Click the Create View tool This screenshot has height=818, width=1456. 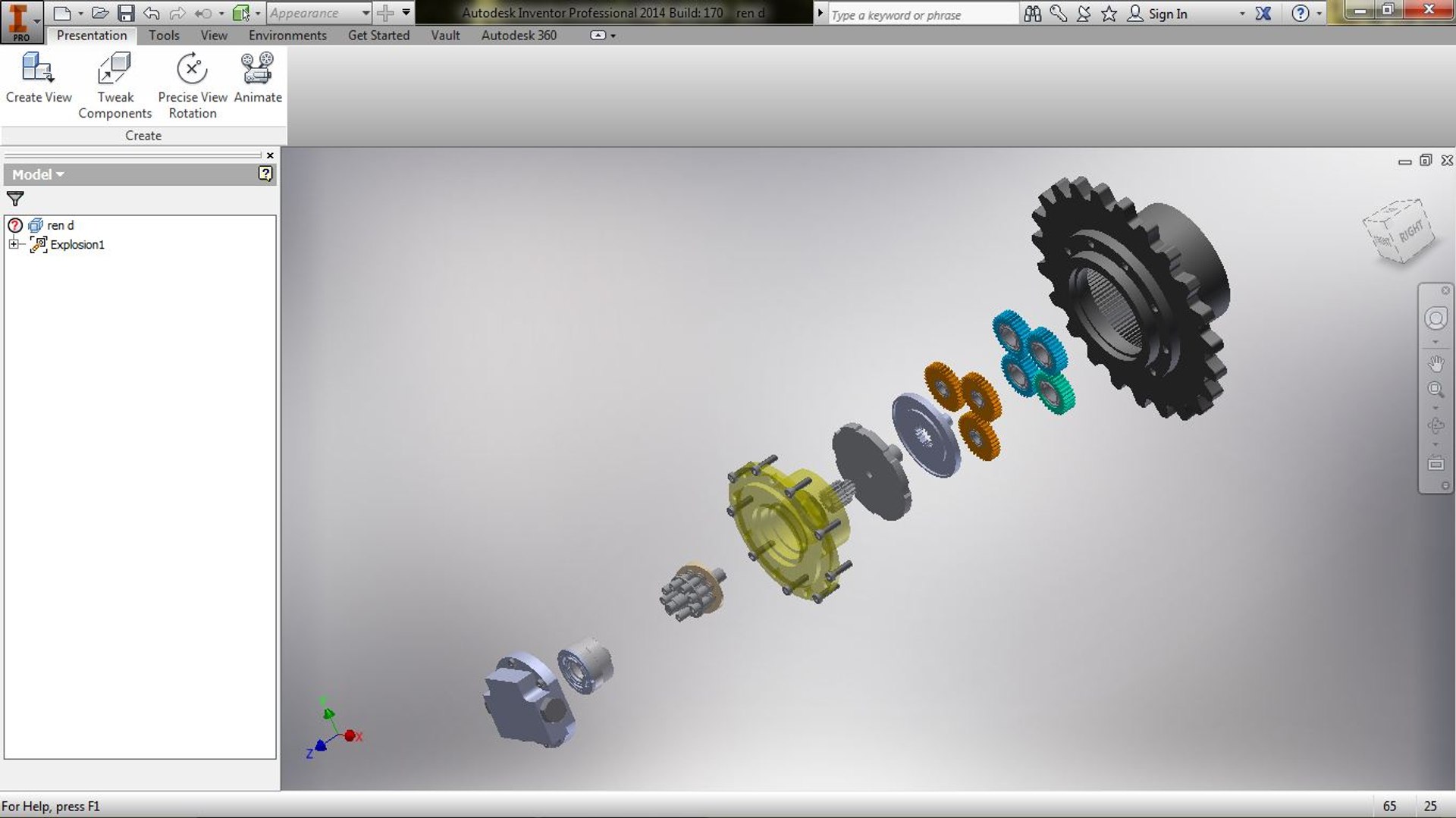pyautogui.click(x=39, y=78)
